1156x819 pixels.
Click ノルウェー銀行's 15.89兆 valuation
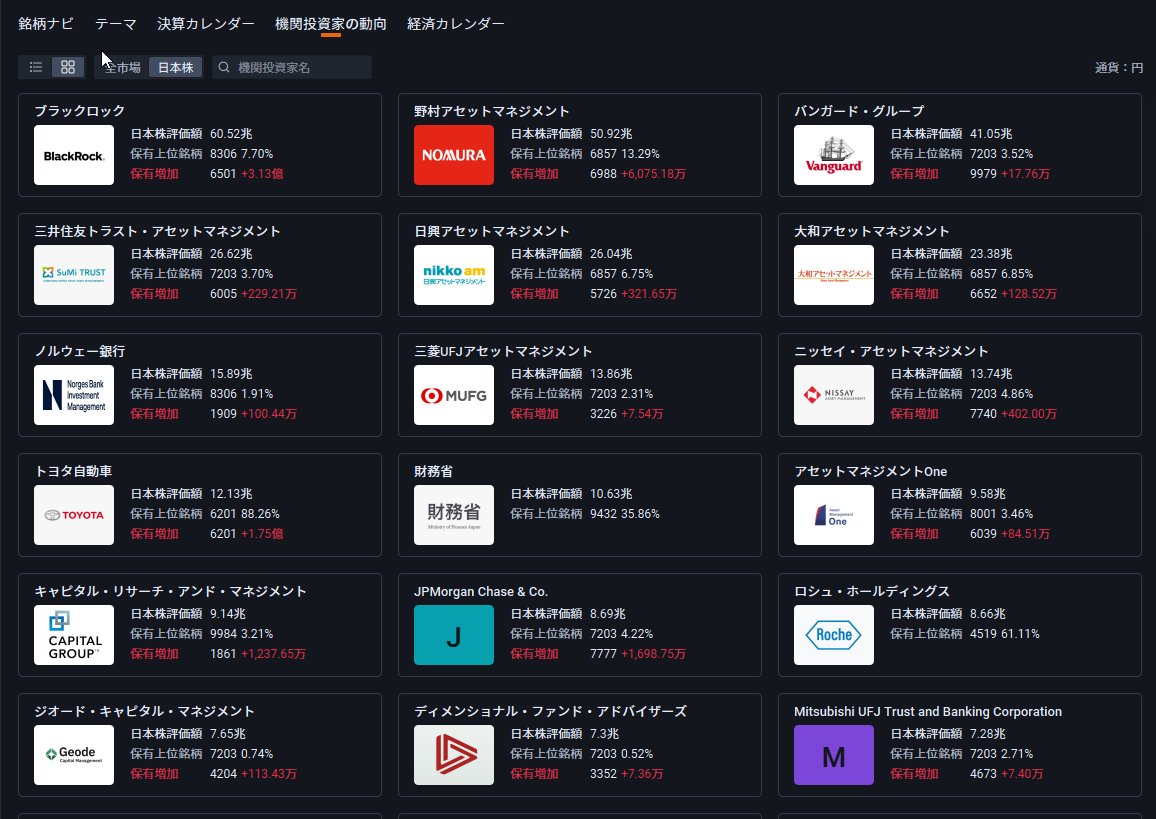pyautogui.click(x=231, y=374)
